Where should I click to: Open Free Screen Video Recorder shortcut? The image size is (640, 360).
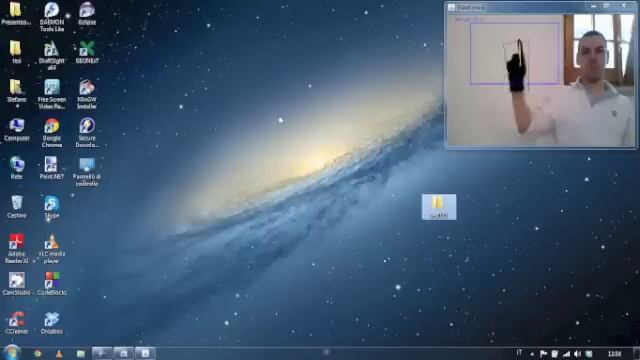click(52, 94)
